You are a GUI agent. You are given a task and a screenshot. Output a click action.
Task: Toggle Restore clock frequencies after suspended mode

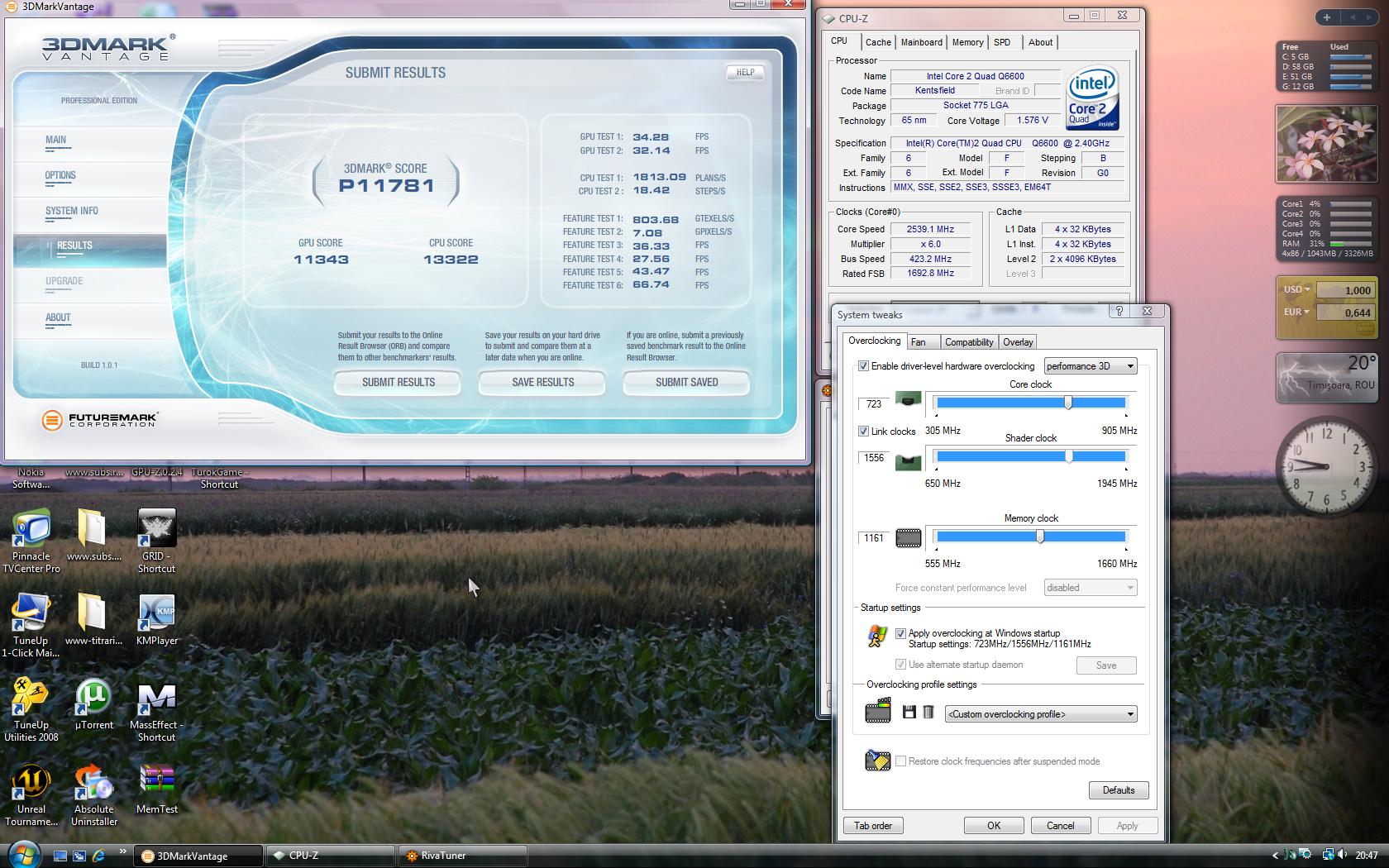click(x=900, y=761)
